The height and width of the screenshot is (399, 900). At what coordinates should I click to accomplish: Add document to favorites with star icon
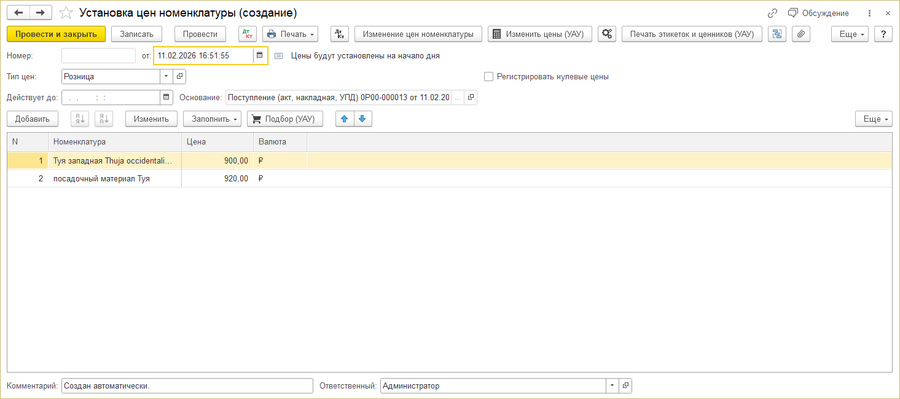[x=66, y=12]
